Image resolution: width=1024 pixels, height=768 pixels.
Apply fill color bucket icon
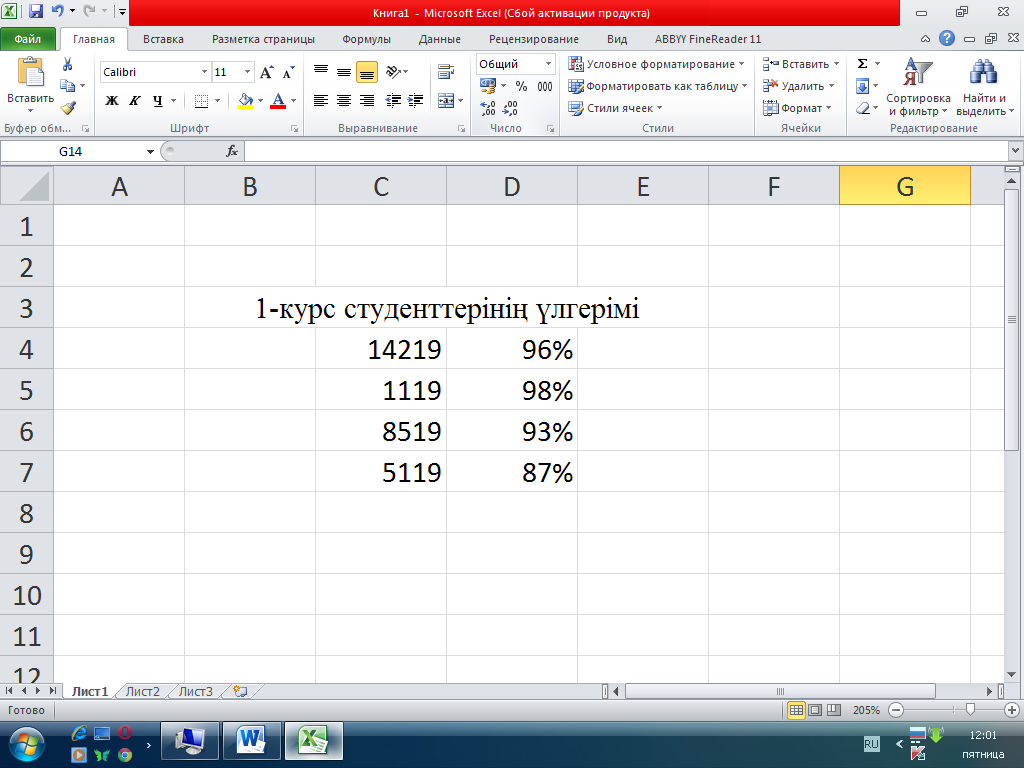point(246,101)
